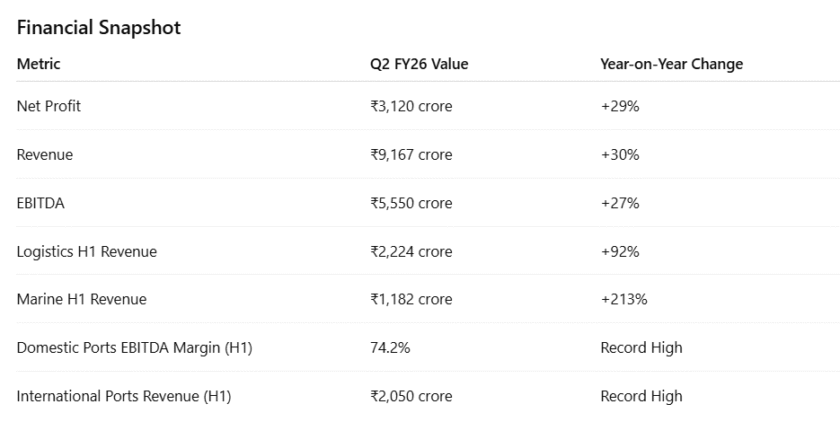Click the Financial Snapshot heading

pyautogui.click(x=99, y=29)
